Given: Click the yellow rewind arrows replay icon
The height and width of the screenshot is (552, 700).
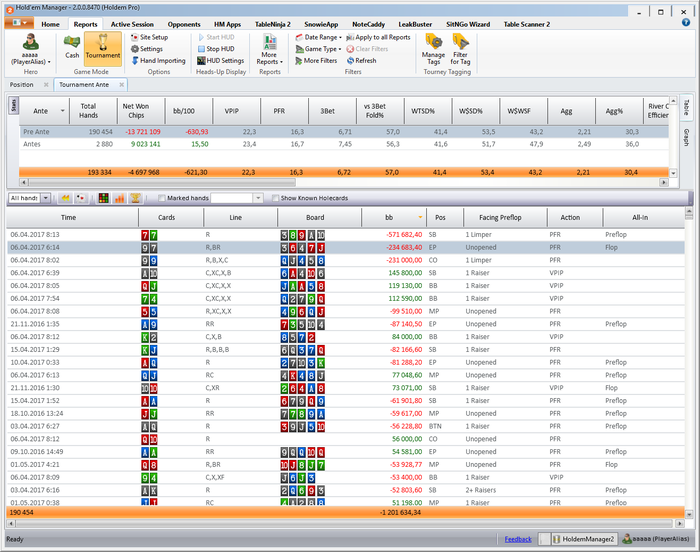Looking at the screenshot, I should tap(66, 198).
